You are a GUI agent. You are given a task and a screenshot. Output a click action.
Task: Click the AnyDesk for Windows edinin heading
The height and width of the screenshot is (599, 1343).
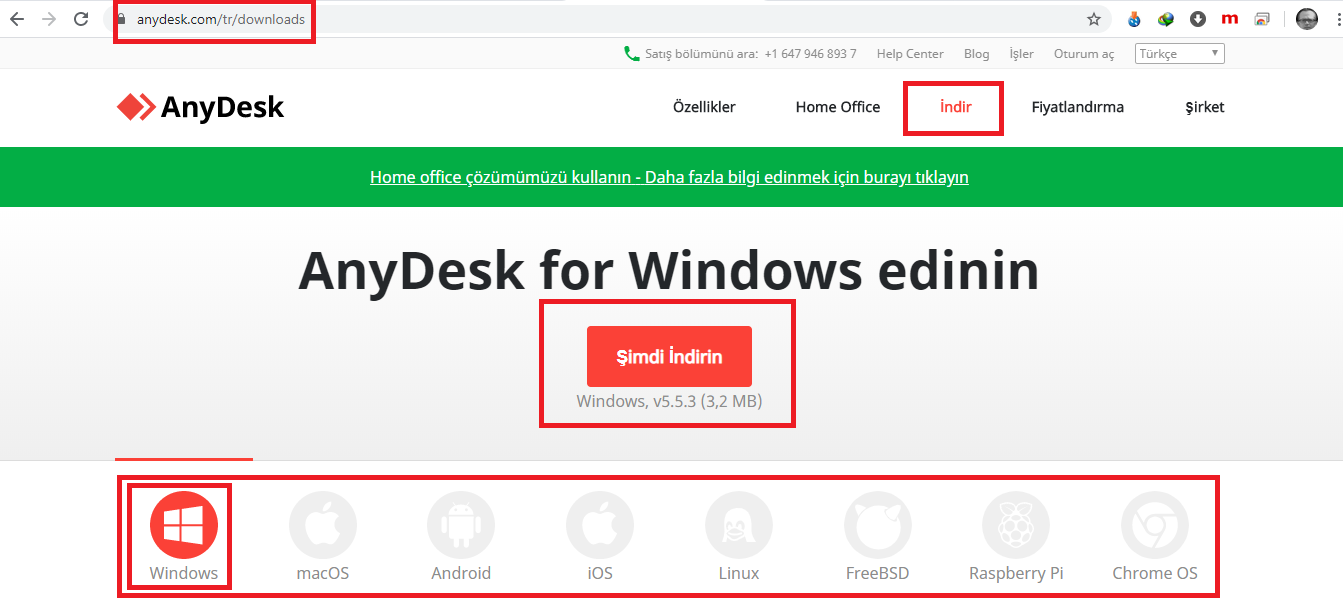[669, 269]
